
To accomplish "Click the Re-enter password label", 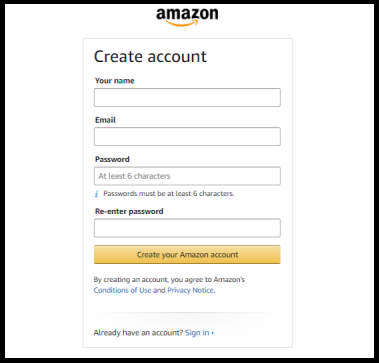I will click(x=129, y=211).
